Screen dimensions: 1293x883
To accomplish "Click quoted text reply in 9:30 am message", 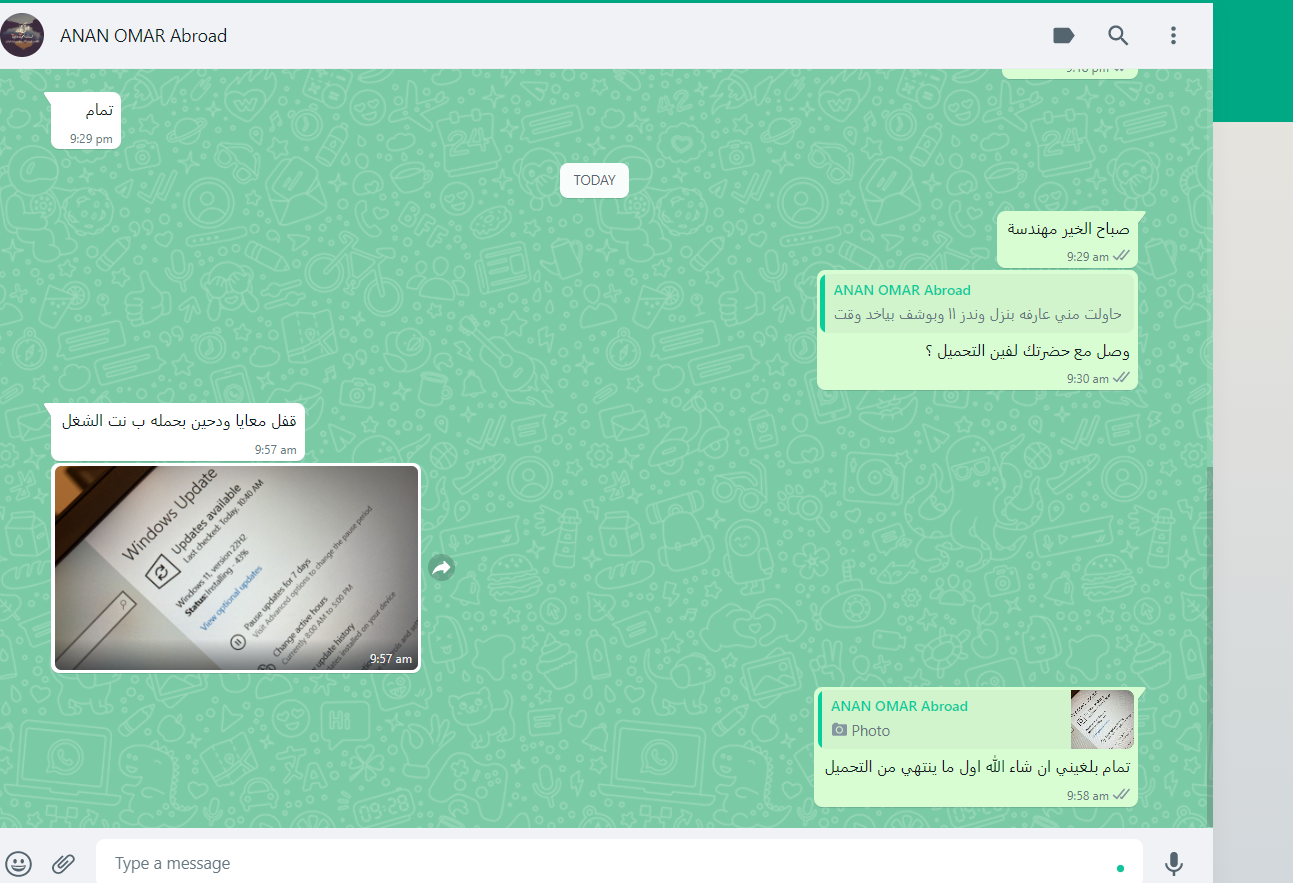I will click(977, 303).
